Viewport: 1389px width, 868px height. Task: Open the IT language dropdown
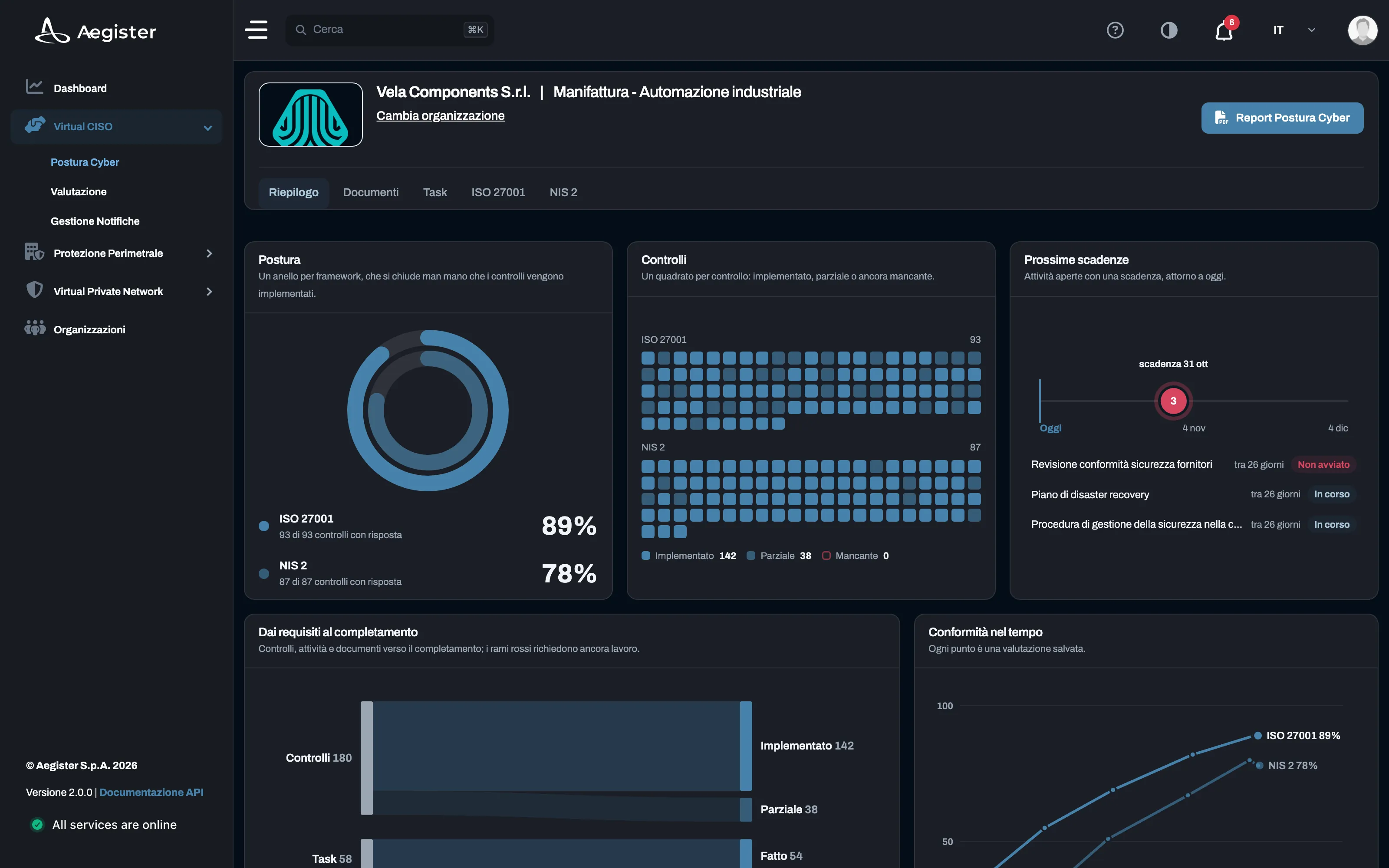1294,30
